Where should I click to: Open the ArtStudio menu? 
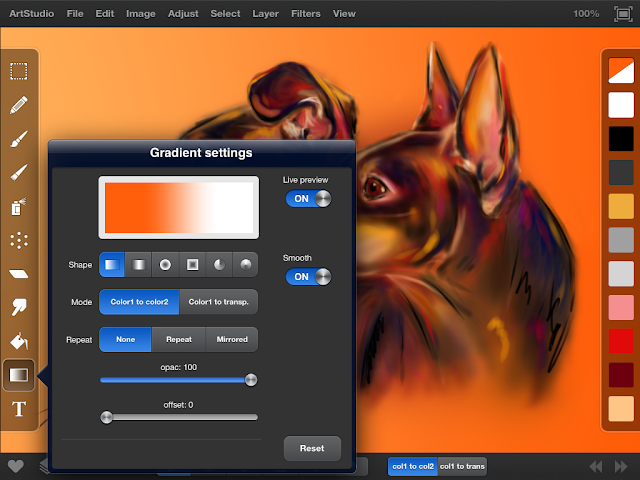pos(31,14)
